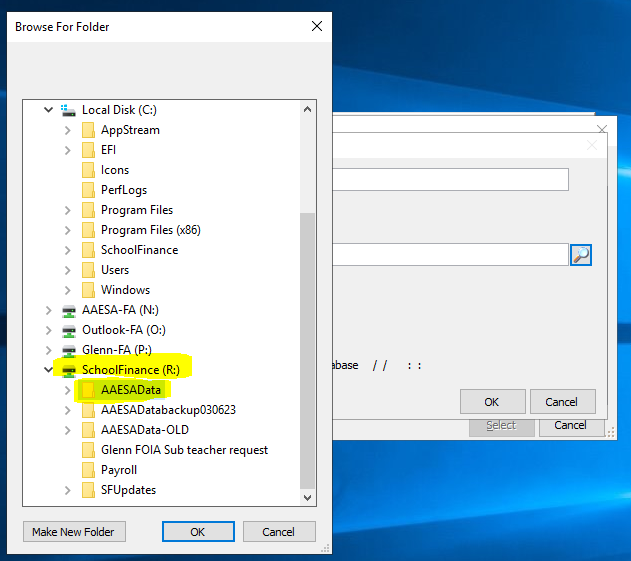Screen dimensions: 631x561
Task: Select the Glenn FOIA Sub teacher request label
Action: click(x=184, y=450)
